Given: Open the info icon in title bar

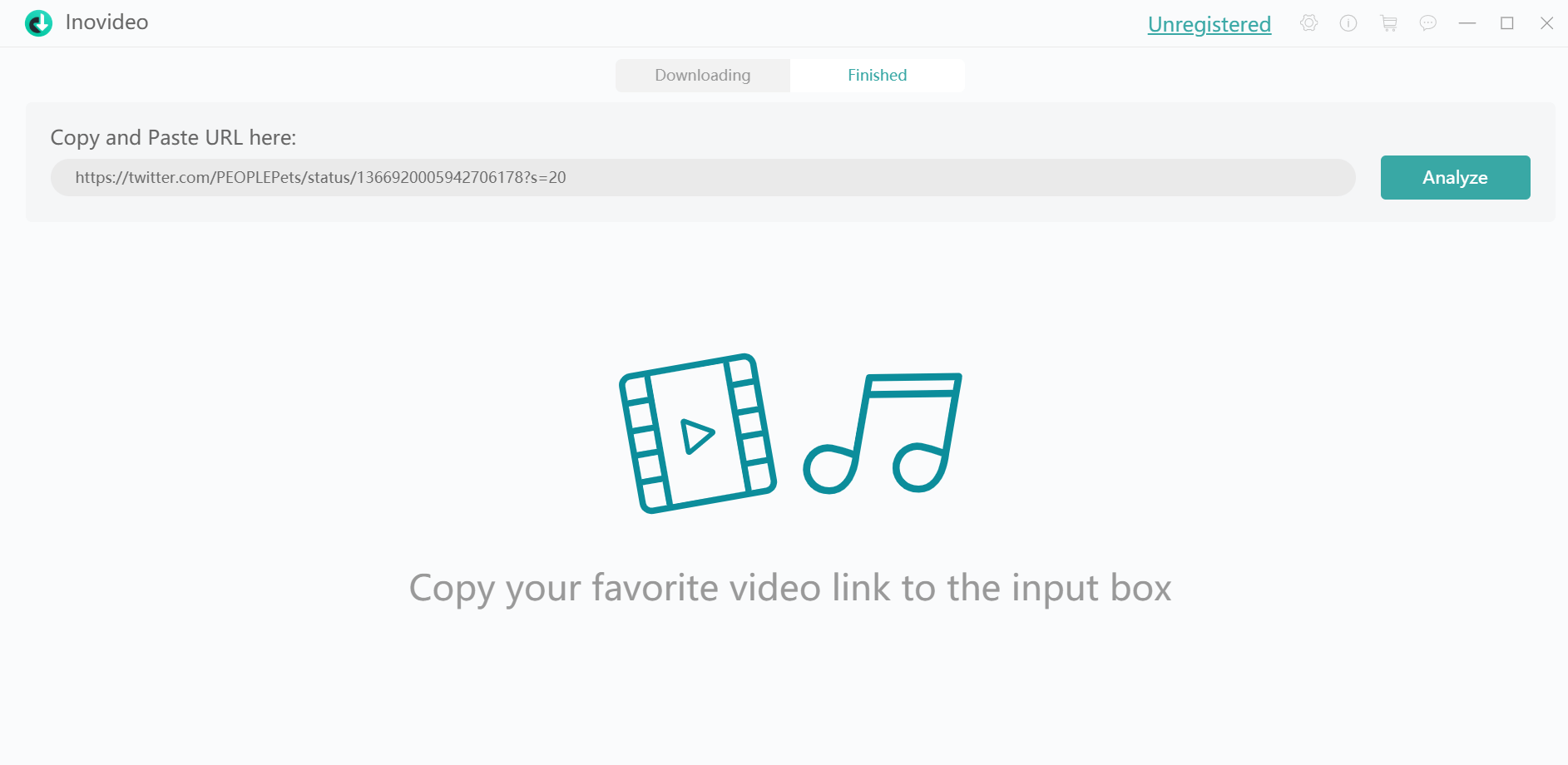Looking at the screenshot, I should coord(1348,23).
